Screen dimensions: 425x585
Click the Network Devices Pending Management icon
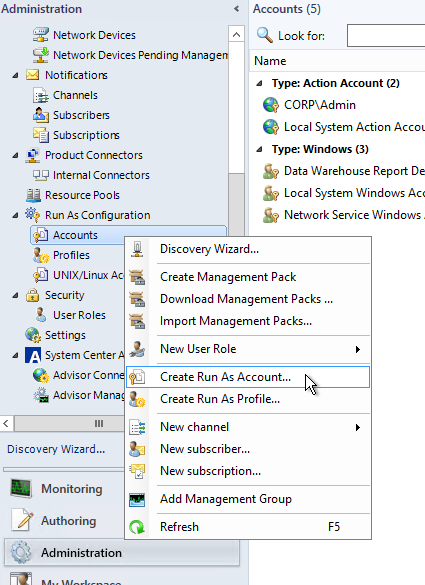[x=40, y=55]
